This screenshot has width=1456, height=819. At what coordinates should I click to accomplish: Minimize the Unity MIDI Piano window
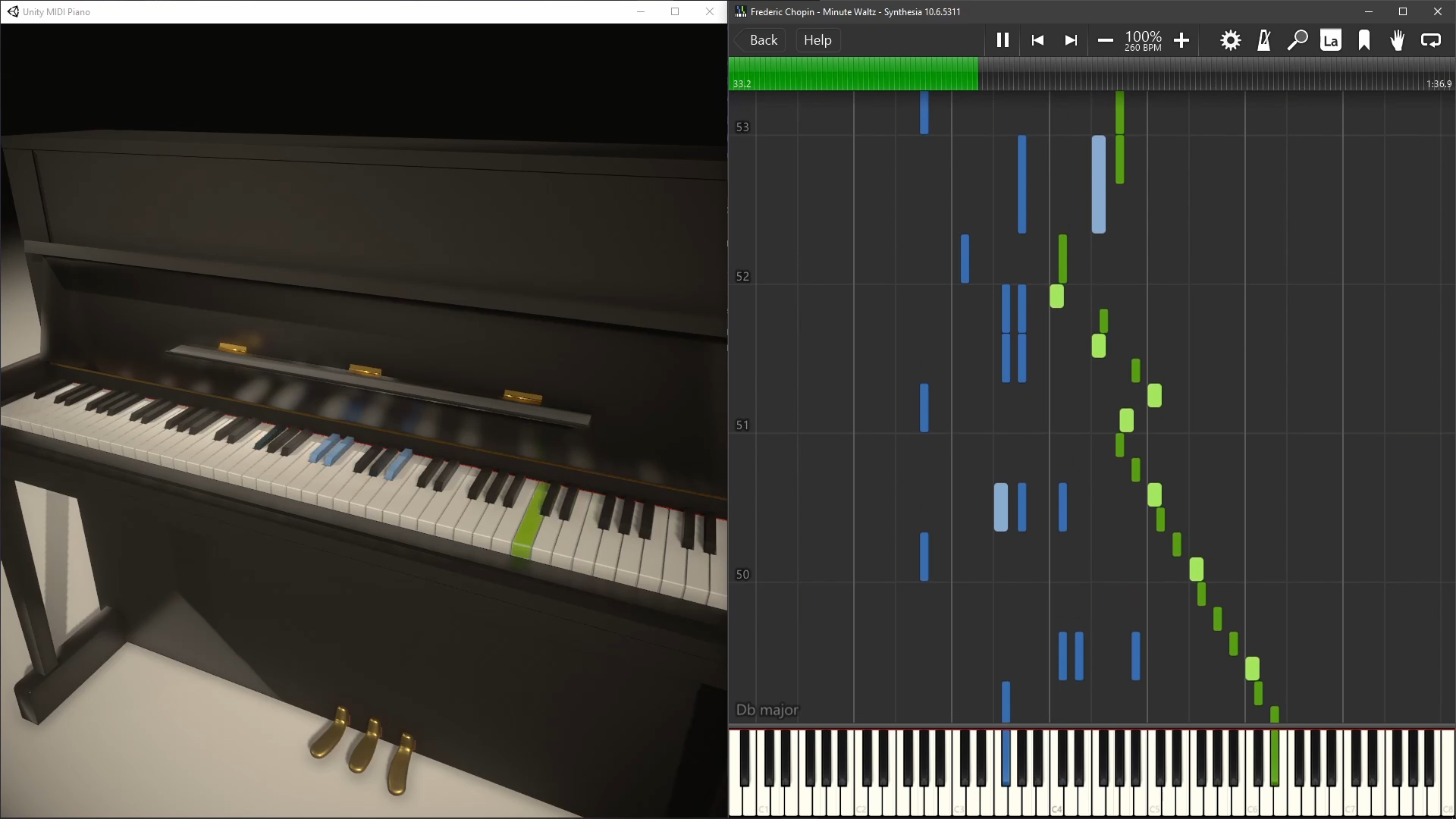(641, 11)
